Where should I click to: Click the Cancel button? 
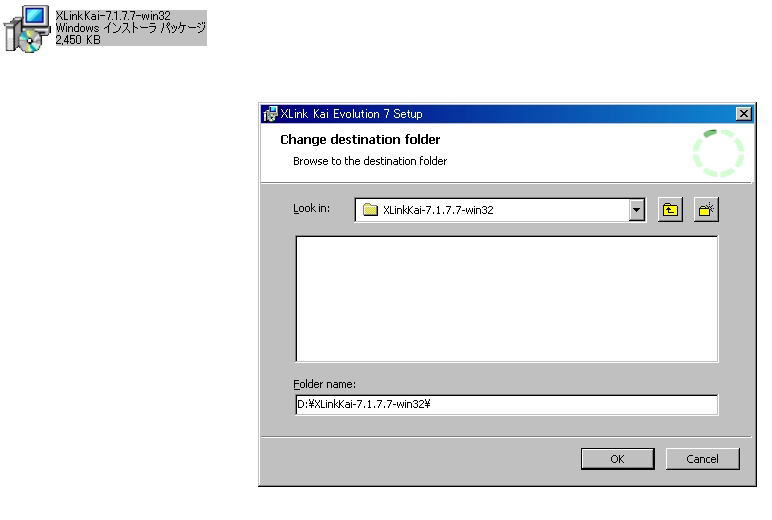click(702, 459)
